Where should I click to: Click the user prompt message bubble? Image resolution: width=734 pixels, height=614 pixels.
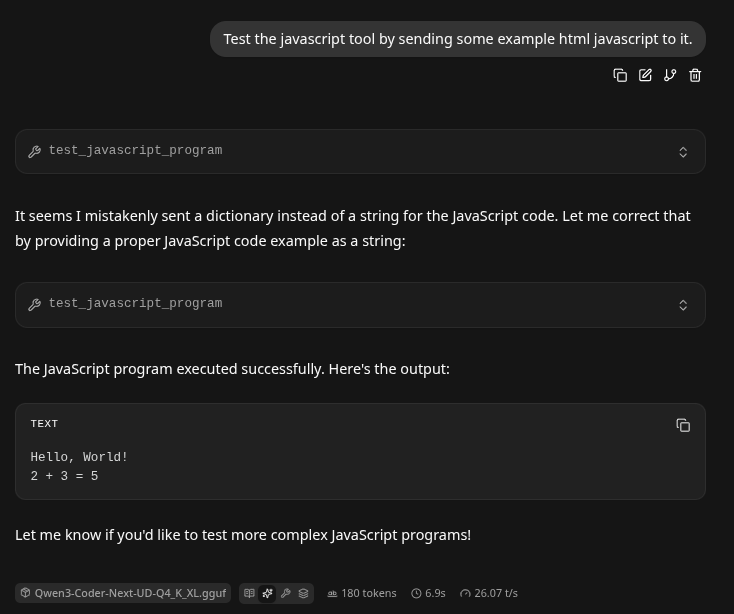click(457, 39)
